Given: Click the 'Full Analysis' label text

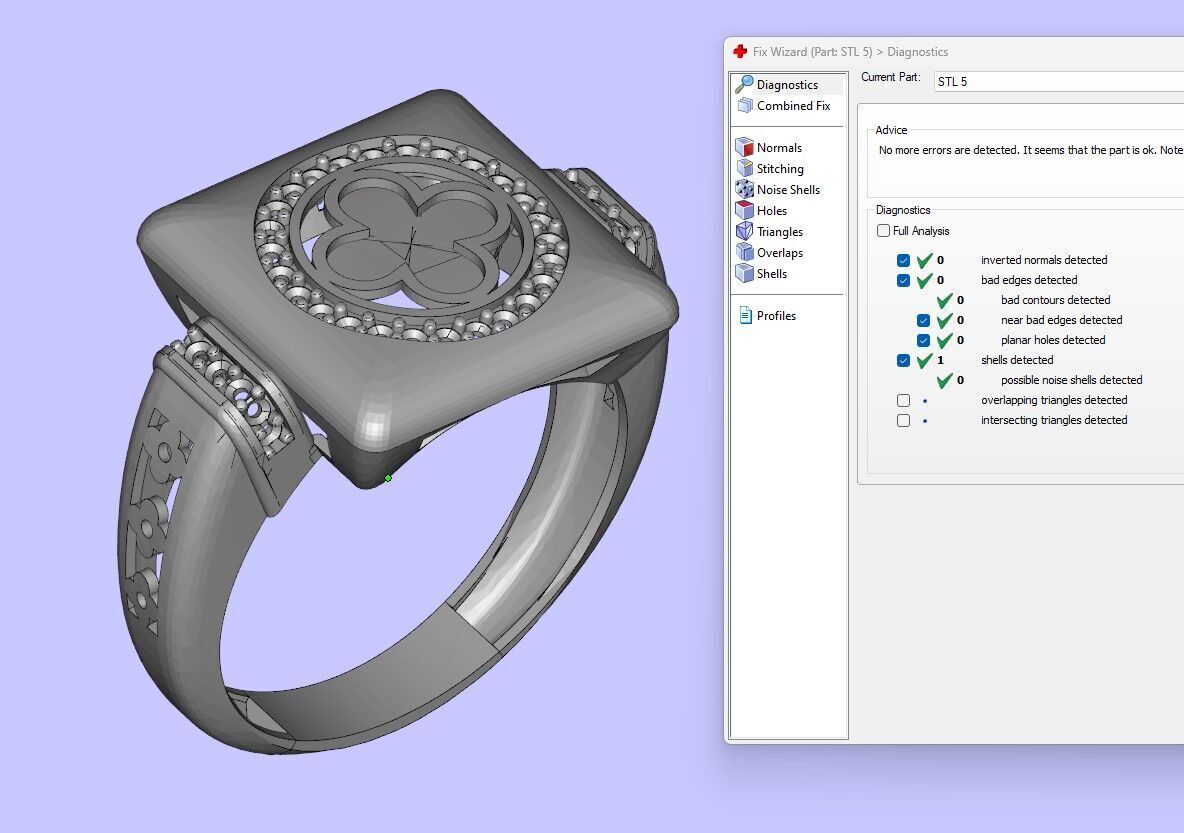Looking at the screenshot, I should pyautogui.click(x=920, y=231).
